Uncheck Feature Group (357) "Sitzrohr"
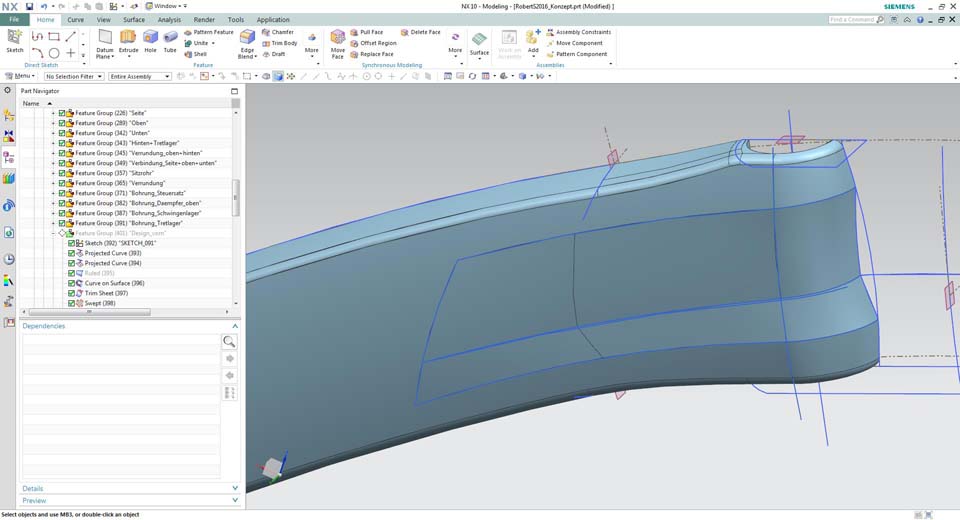 62,173
